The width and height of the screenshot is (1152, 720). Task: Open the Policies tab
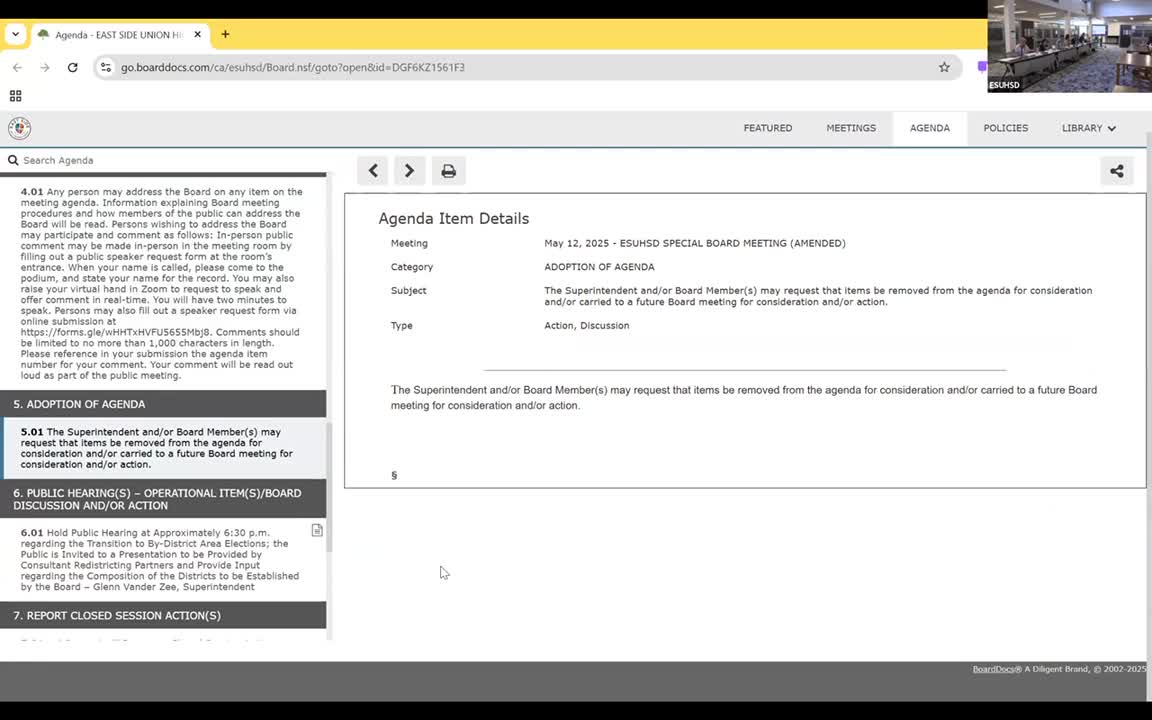pos(1005,128)
